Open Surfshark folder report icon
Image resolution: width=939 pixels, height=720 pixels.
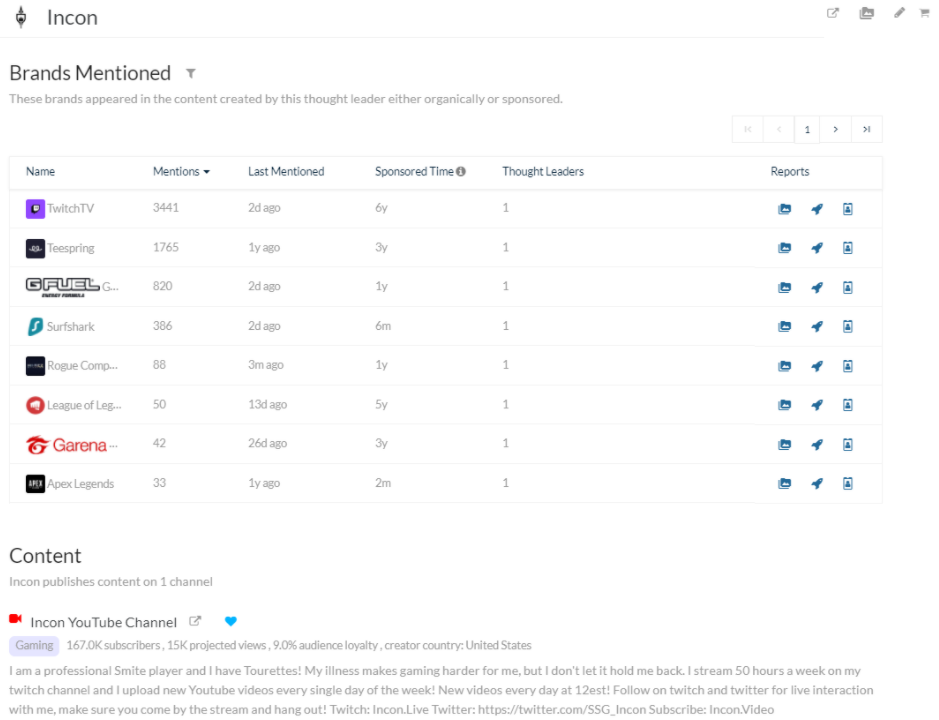784,326
